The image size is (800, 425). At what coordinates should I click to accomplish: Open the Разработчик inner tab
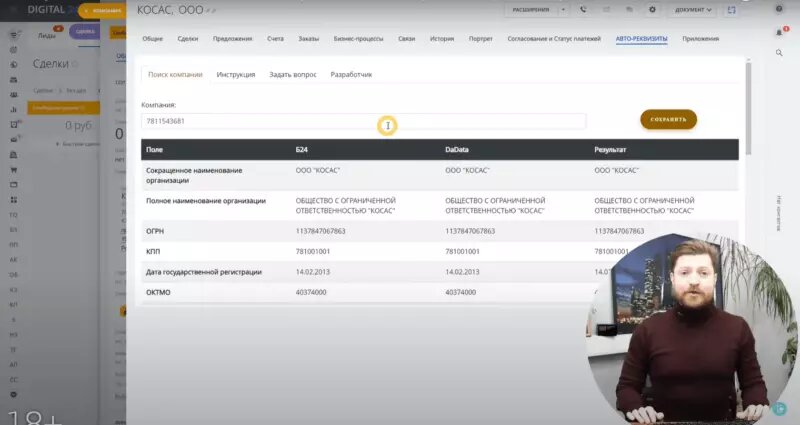click(x=351, y=74)
